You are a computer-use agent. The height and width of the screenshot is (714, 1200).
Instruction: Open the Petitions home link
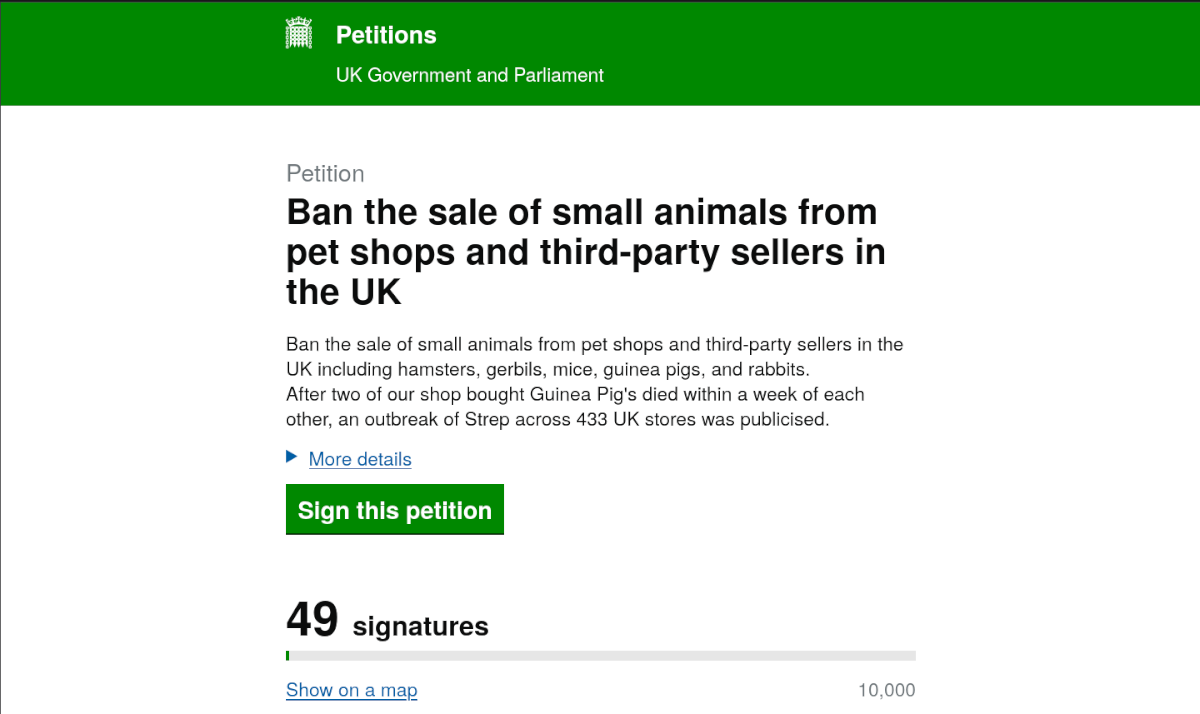pyautogui.click(x=386, y=35)
